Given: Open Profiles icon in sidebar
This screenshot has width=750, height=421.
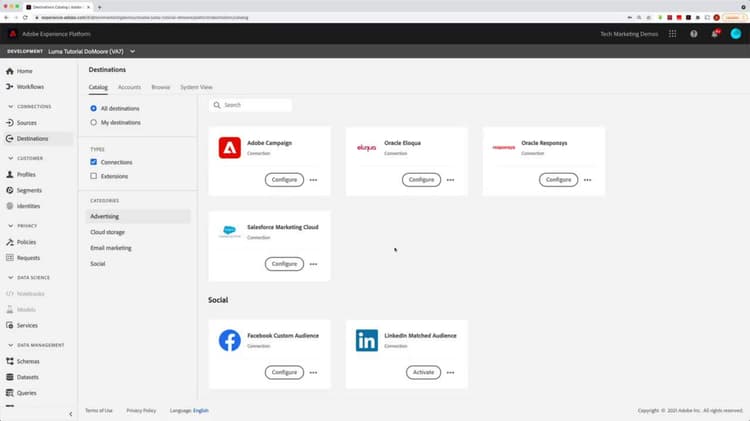Looking at the screenshot, I should coord(10,175).
